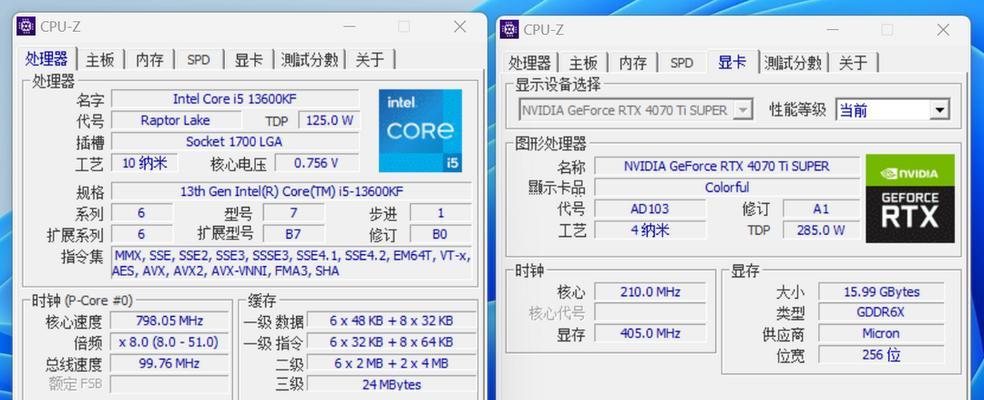Click the processor name field Intel Core i5 13600KF
Viewport: 984px width, 400px height.
point(235,99)
